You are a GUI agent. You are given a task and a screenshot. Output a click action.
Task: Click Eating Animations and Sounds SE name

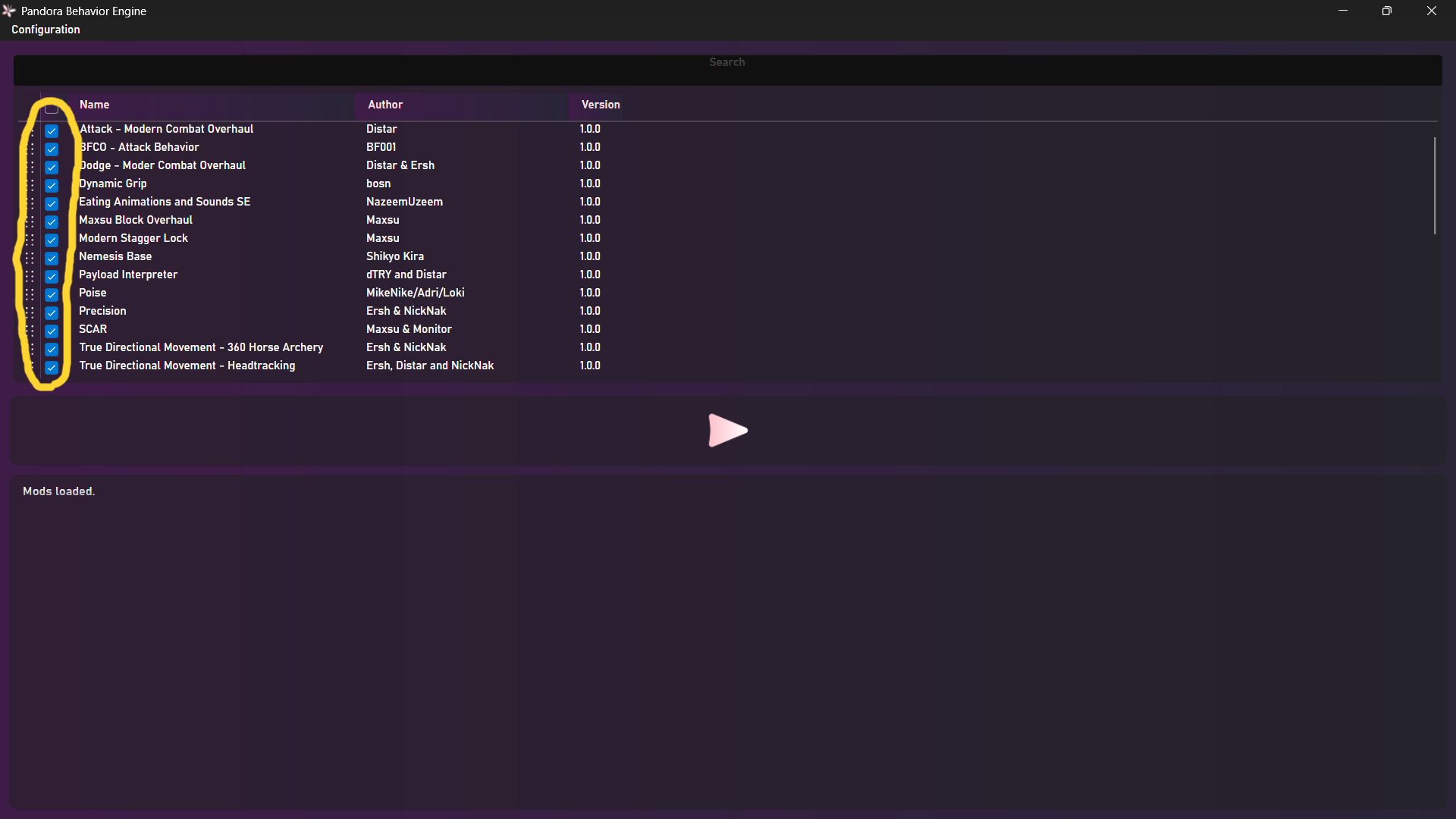165,202
